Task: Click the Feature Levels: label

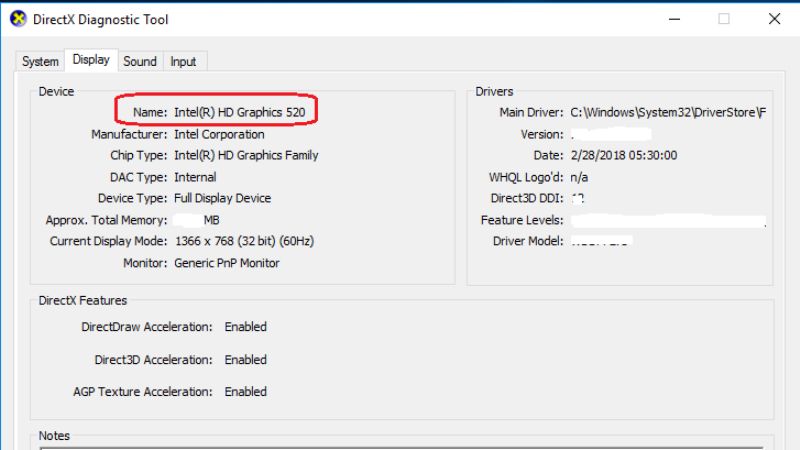Action: [x=522, y=220]
